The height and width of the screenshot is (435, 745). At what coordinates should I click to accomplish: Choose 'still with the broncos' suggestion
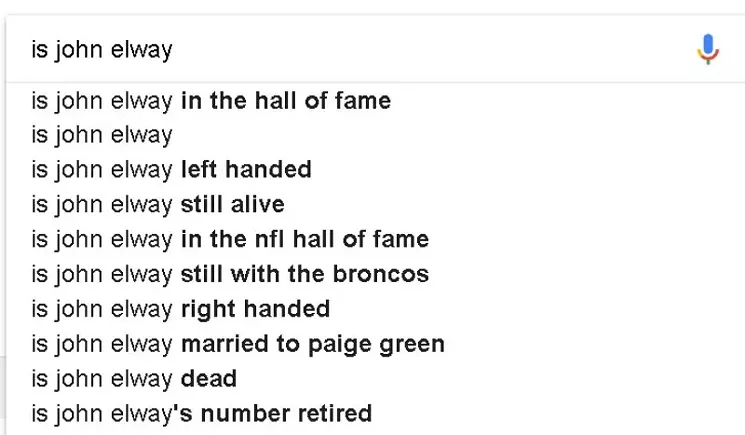375,274
